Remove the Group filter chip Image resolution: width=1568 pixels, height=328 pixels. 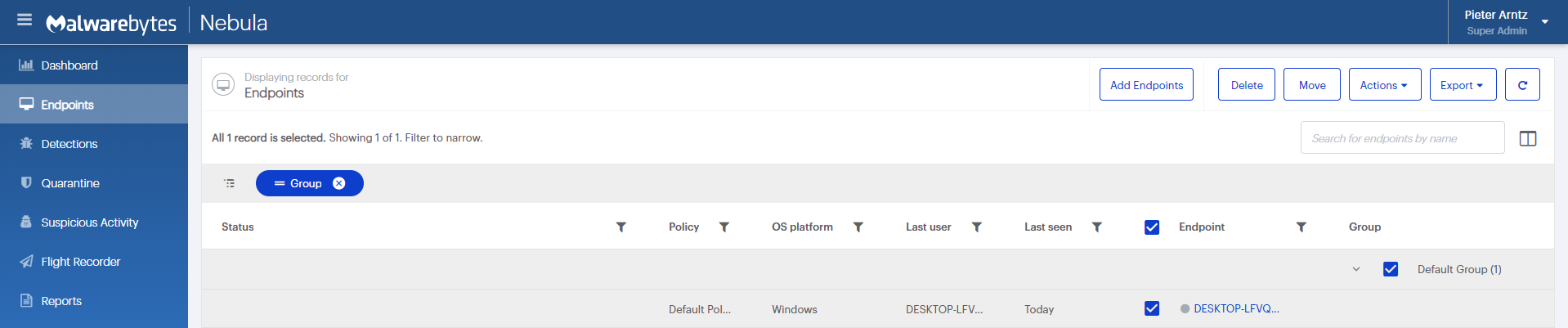coord(338,183)
